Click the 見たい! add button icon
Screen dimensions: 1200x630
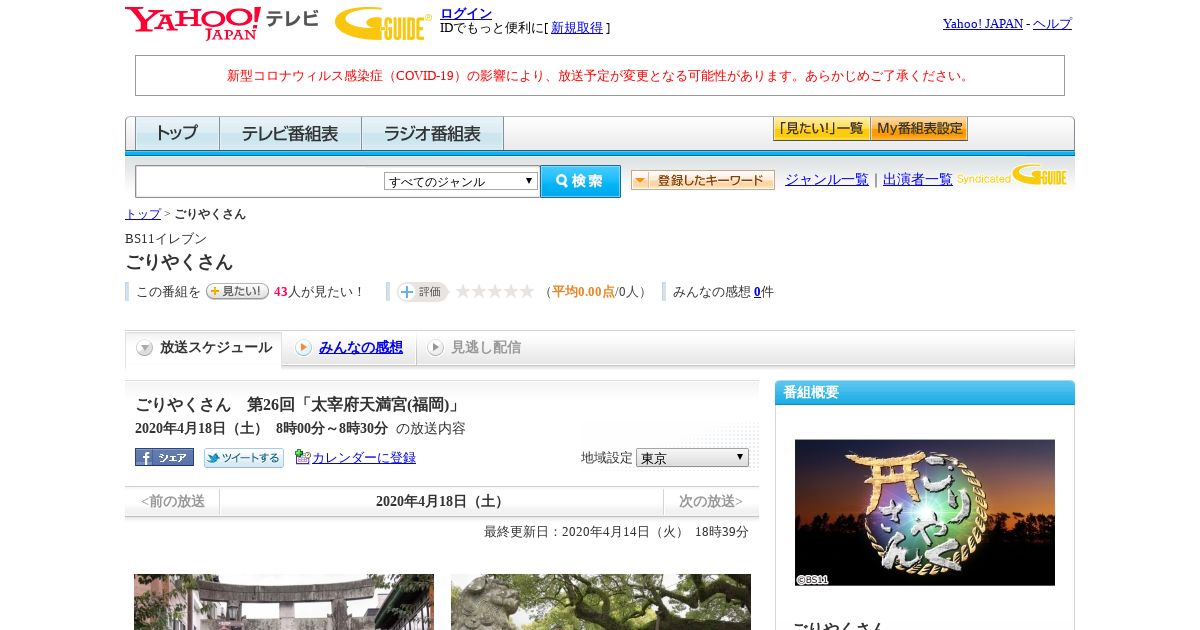pos(237,291)
